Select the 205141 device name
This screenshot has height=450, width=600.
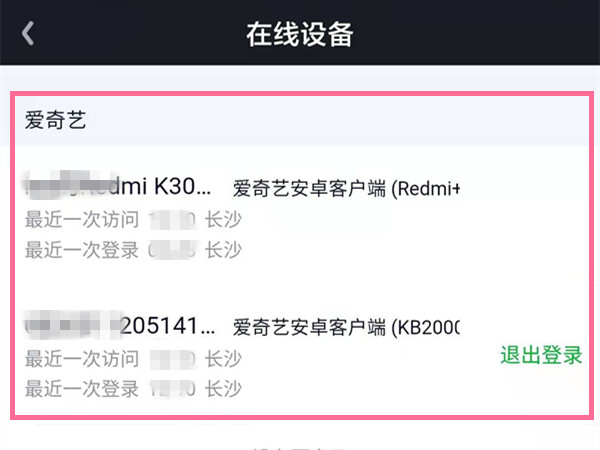[167, 325]
